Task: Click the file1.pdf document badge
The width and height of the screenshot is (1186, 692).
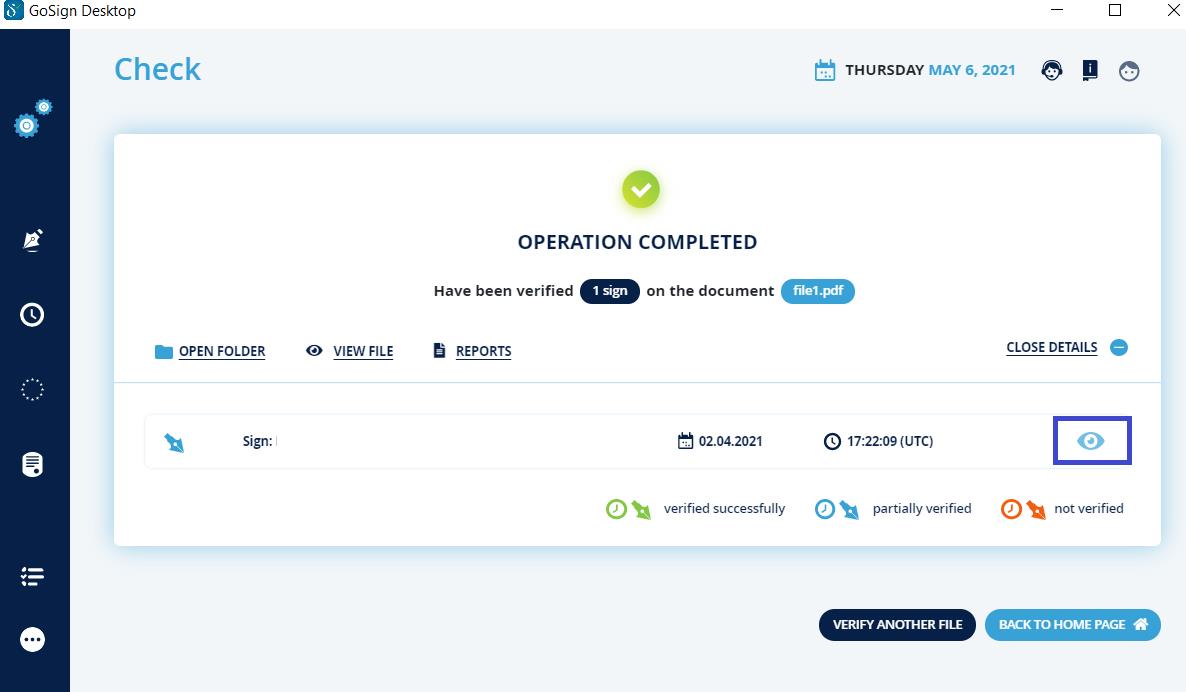Action: click(817, 291)
